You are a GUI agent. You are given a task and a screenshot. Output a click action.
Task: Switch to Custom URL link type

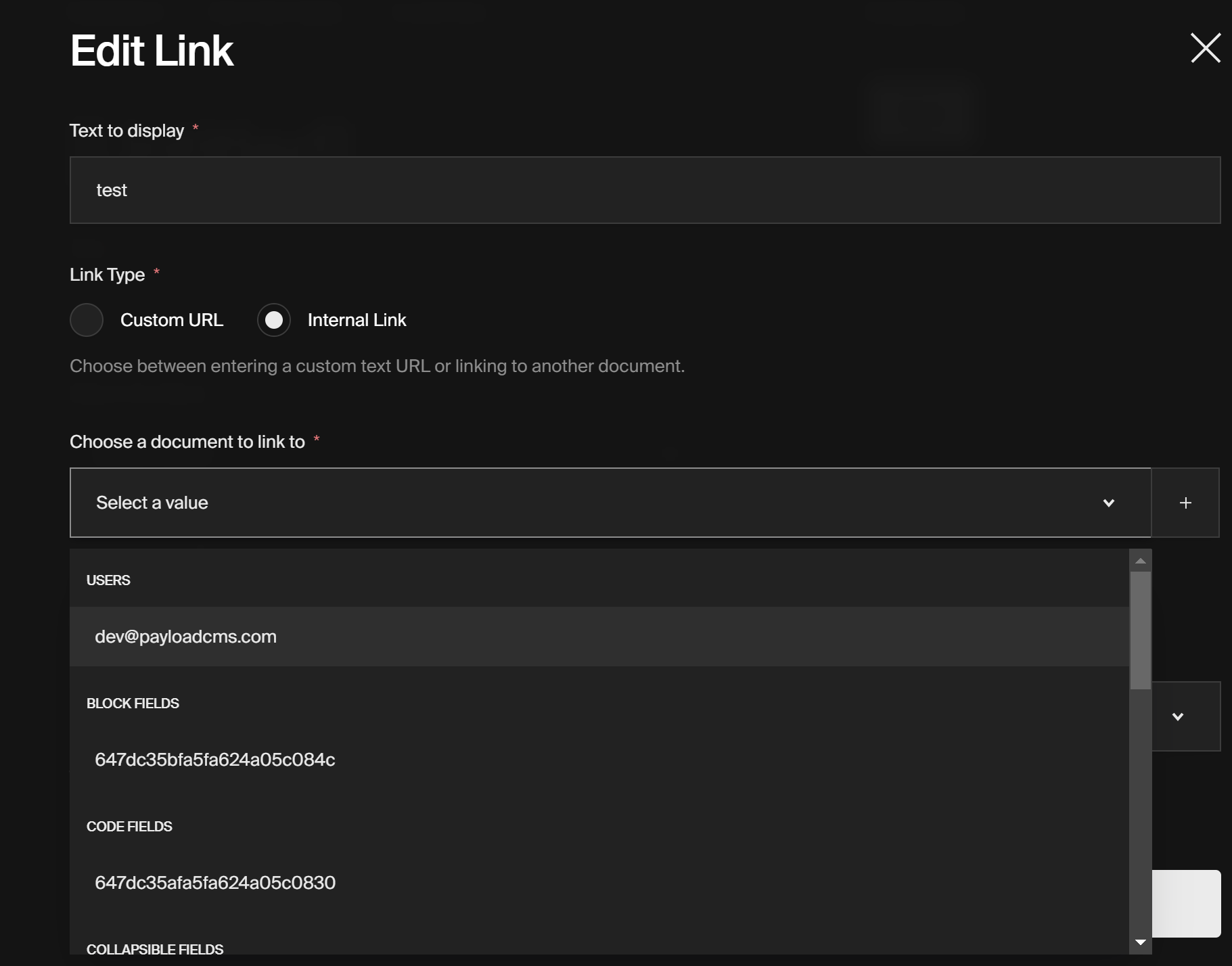tap(87, 320)
